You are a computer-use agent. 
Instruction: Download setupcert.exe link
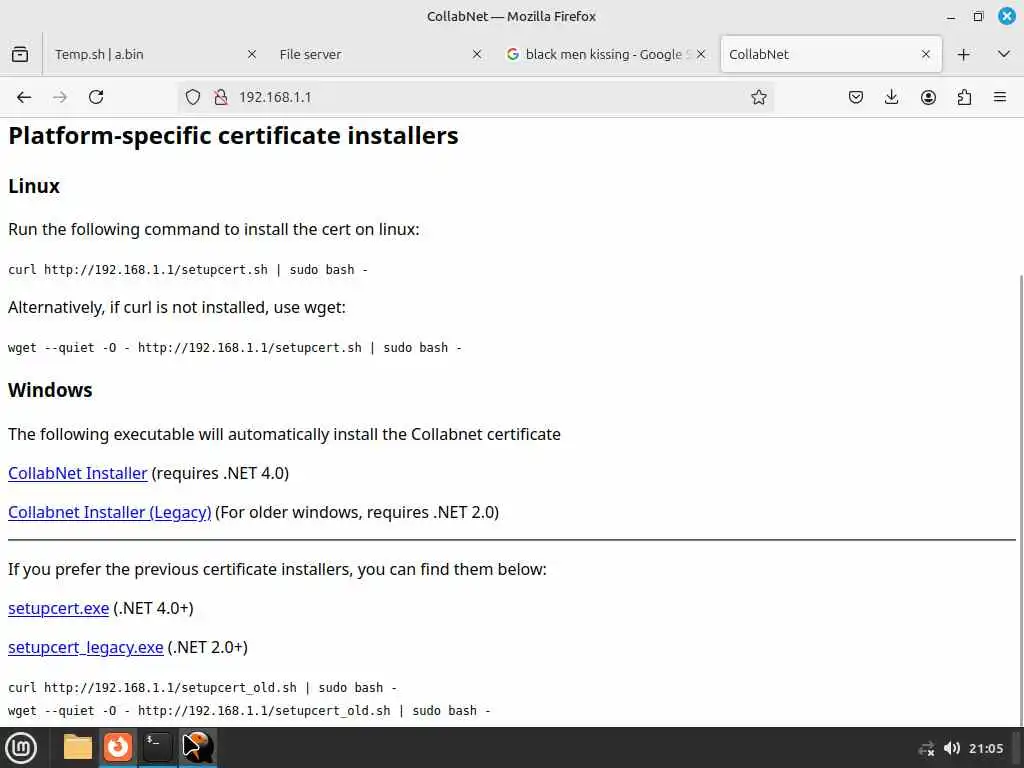[58, 609]
